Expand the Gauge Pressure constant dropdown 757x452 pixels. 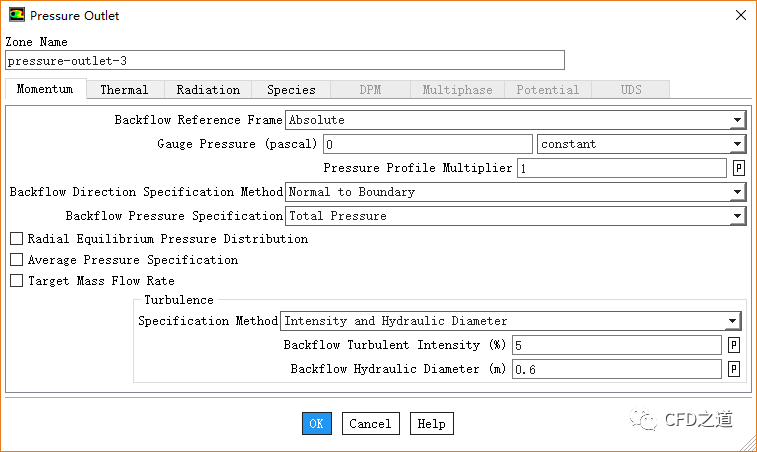tap(641, 144)
